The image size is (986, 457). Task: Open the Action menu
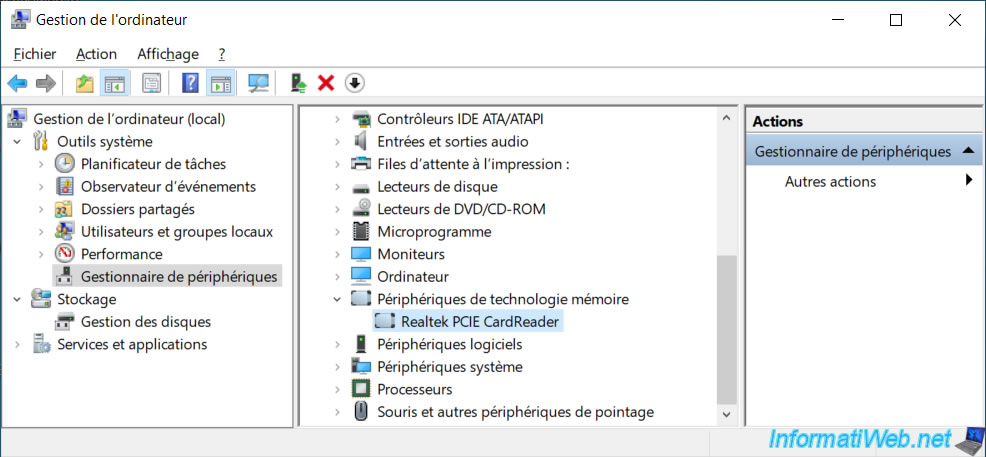point(96,54)
